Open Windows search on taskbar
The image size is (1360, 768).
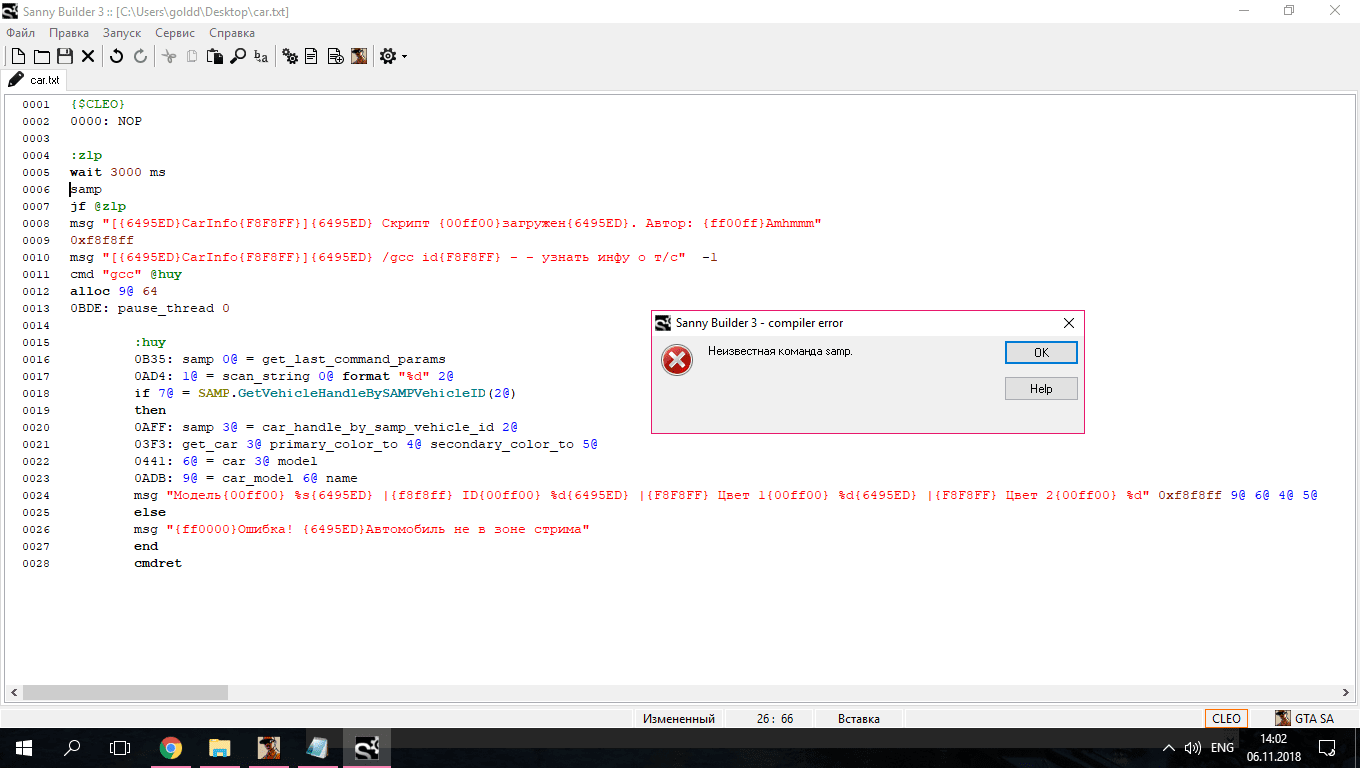point(72,747)
